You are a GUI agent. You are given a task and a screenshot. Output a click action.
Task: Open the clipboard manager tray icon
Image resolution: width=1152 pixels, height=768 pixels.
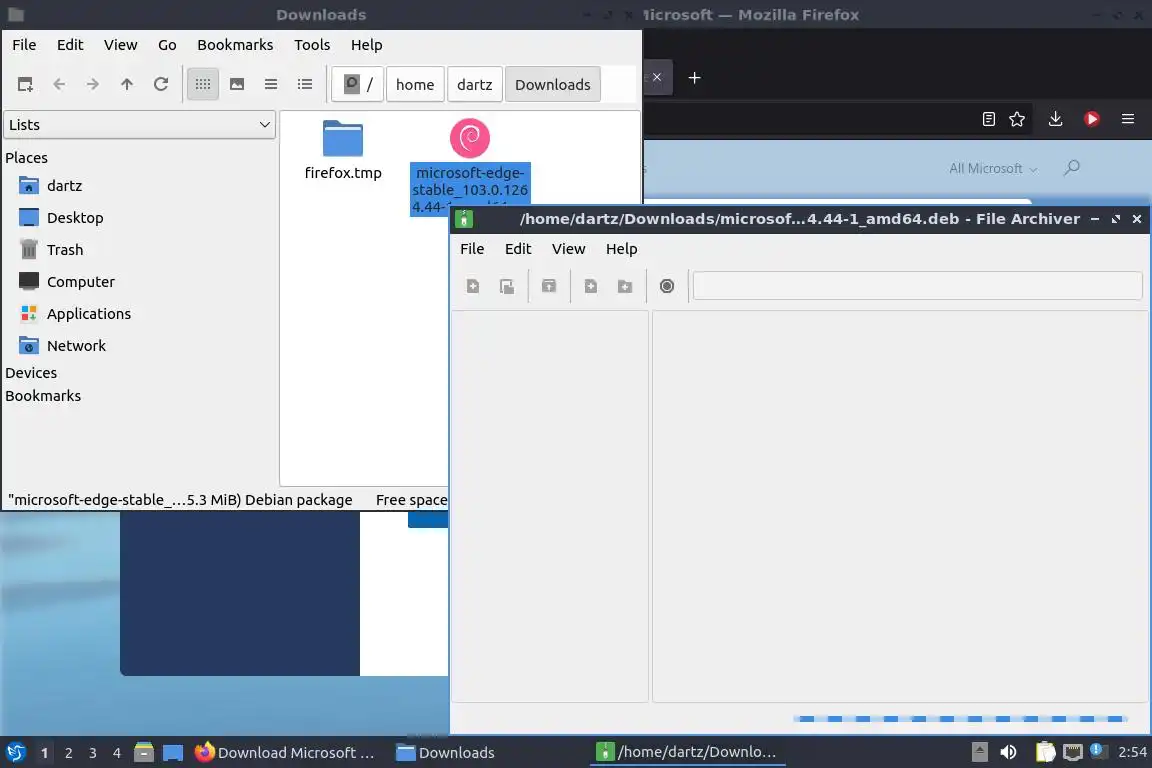point(1045,752)
